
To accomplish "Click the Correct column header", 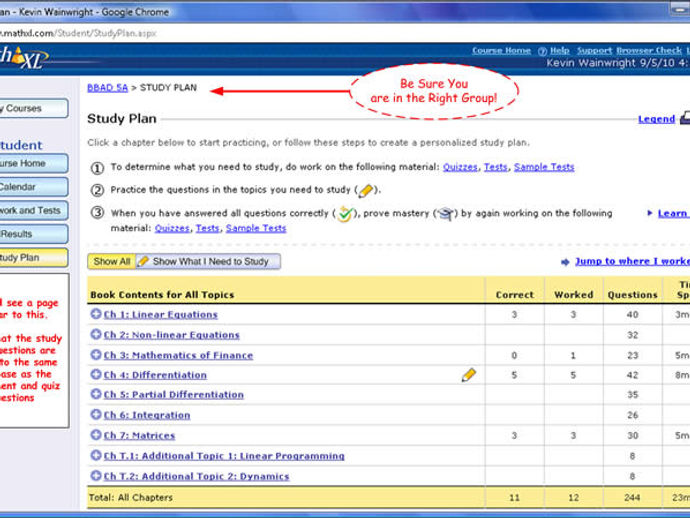I will [x=514, y=295].
